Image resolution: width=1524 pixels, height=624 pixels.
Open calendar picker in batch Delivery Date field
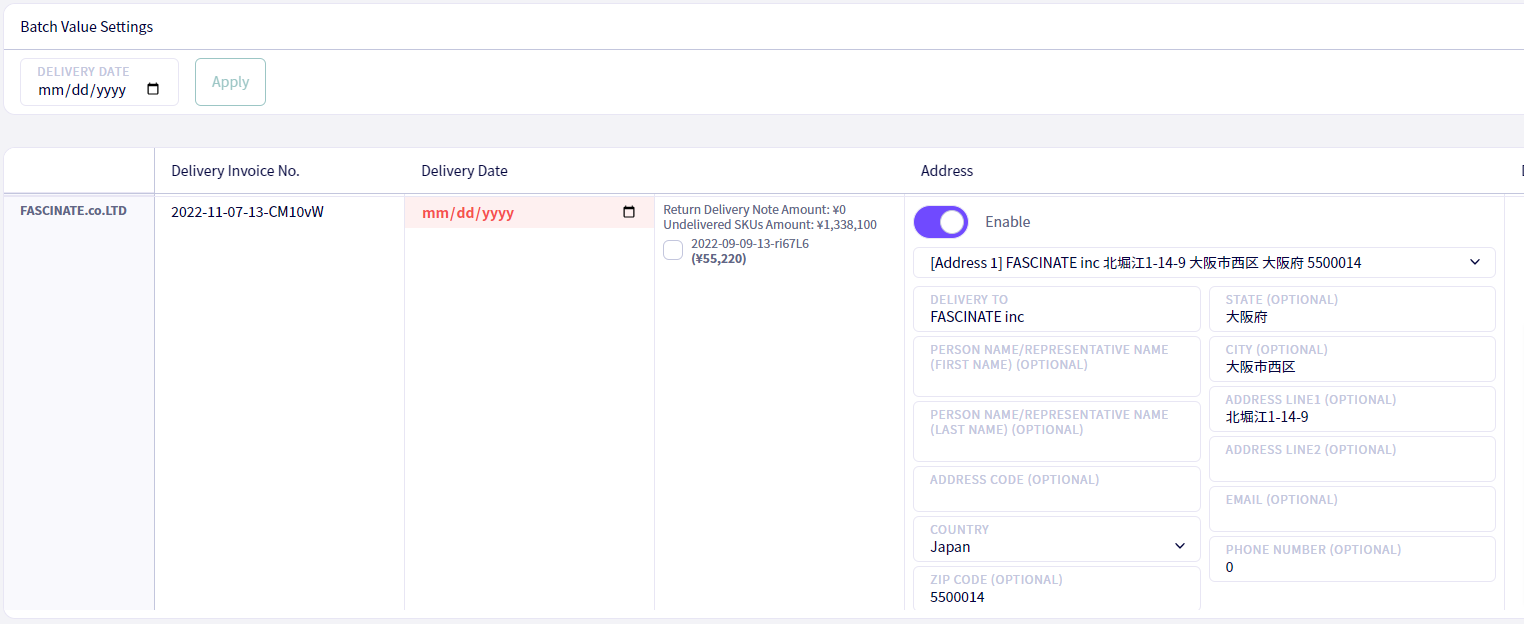(x=153, y=89)
